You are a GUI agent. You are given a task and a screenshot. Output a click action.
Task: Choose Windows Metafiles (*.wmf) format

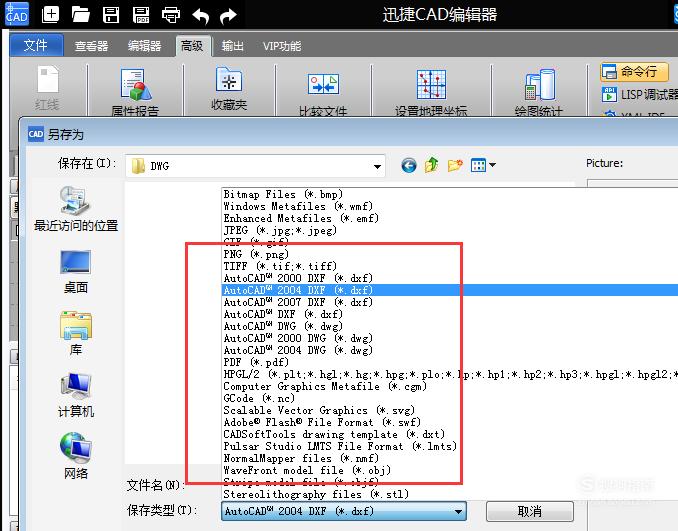pos(298,206)
